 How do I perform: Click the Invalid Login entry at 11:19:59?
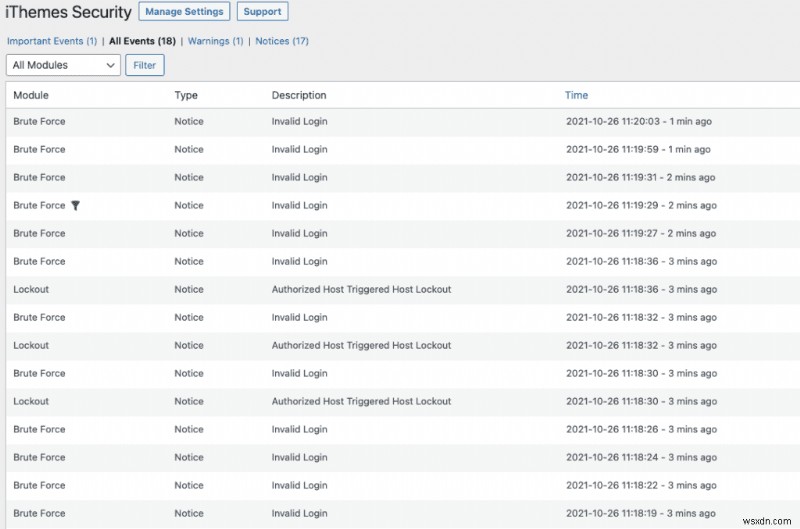299,149
